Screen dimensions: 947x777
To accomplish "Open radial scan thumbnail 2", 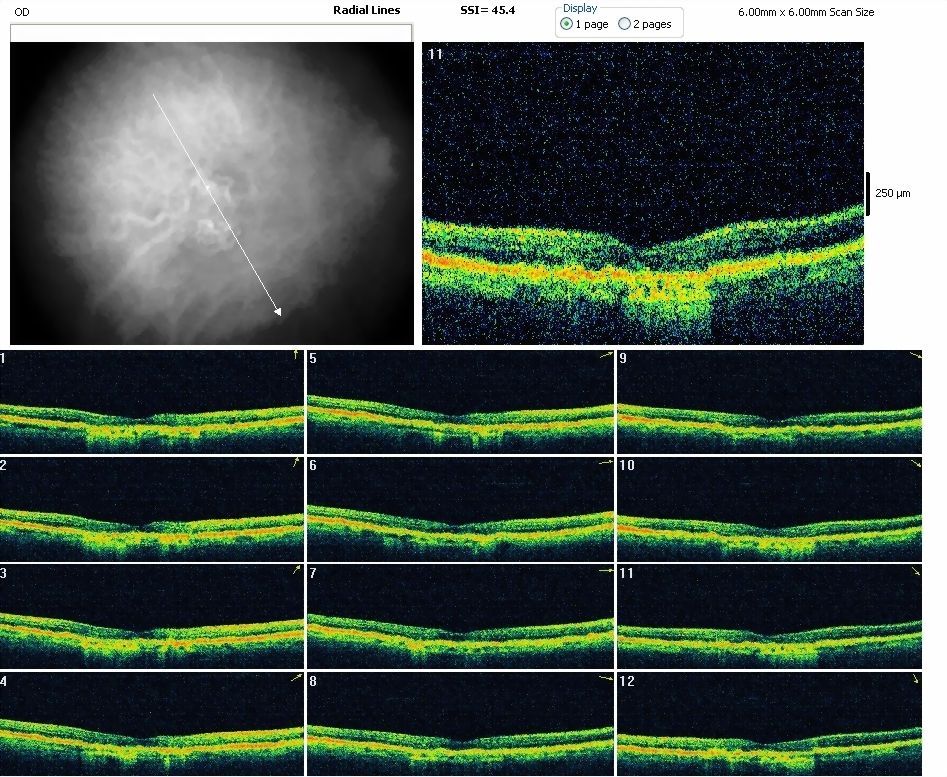I will pyautogui.click(x=151, y=509).
